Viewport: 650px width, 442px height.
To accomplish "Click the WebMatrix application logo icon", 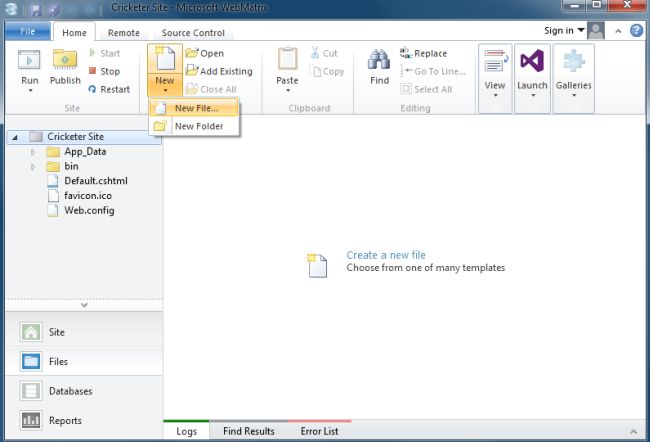I will (x=11, y=9).
